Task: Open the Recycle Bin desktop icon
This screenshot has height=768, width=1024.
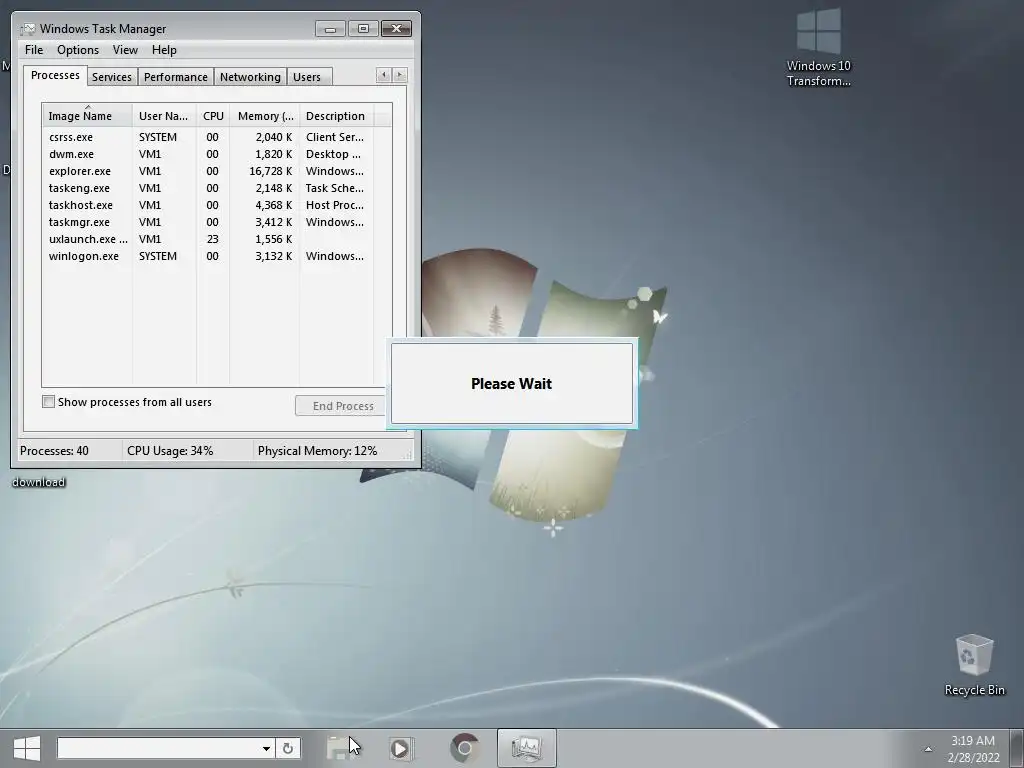Action: click(974, 664)
